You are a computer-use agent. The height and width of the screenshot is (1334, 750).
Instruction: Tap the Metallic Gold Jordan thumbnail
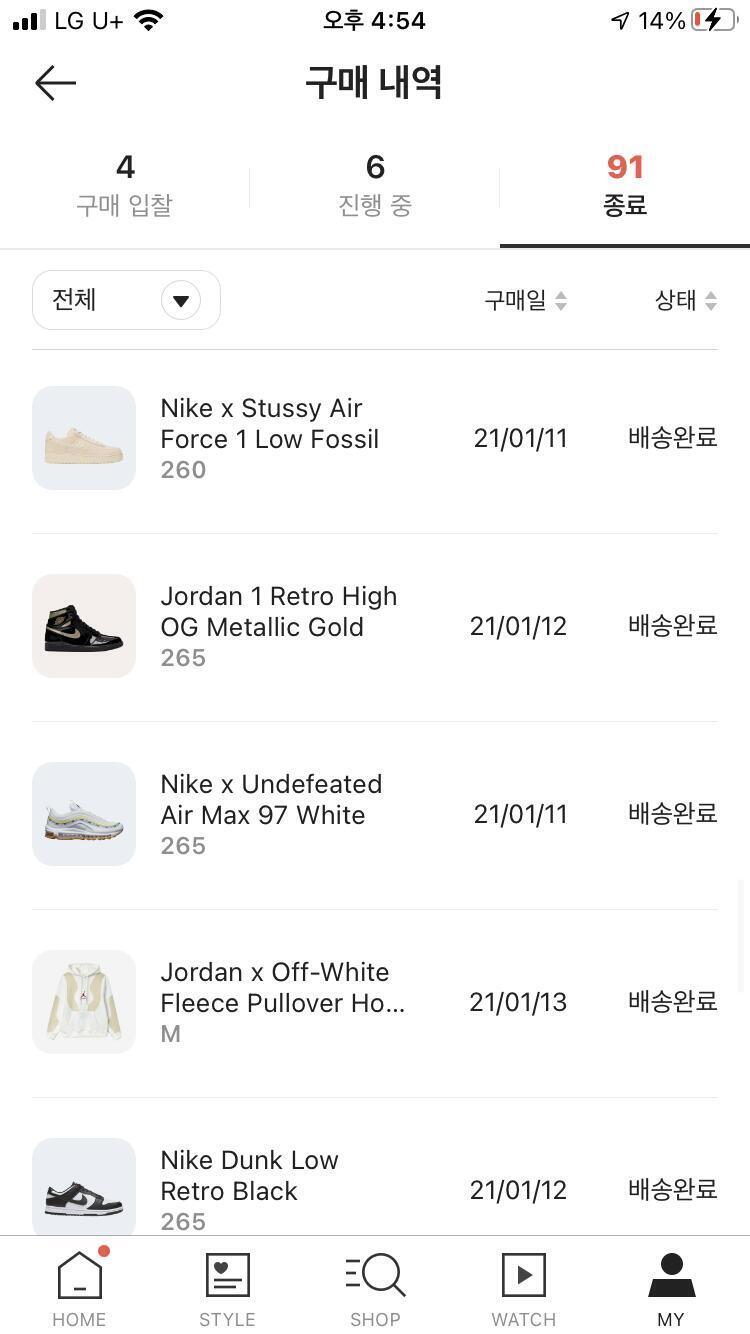(84, 626)
